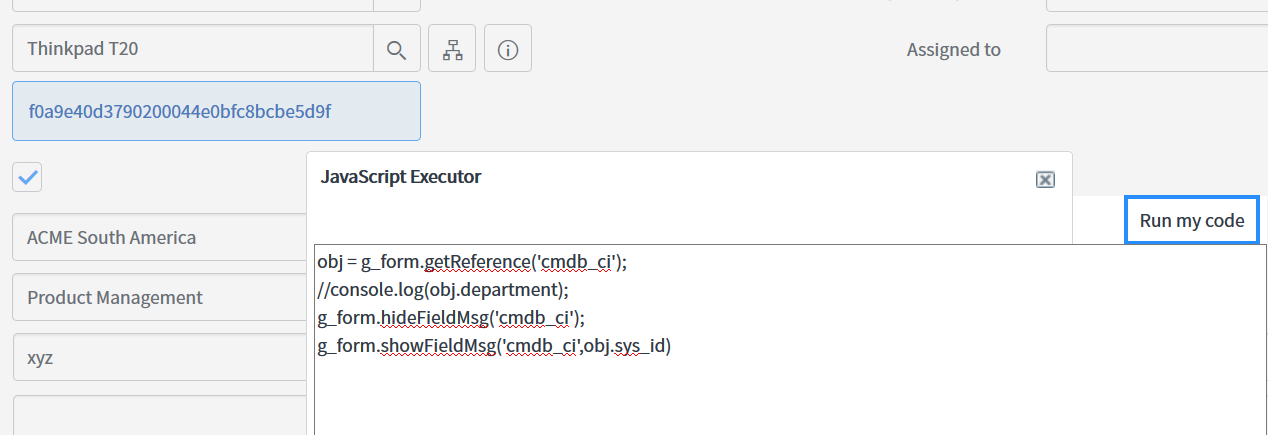Click the Run my code button
The image size is (1268, 435).
click(1192, 220)
